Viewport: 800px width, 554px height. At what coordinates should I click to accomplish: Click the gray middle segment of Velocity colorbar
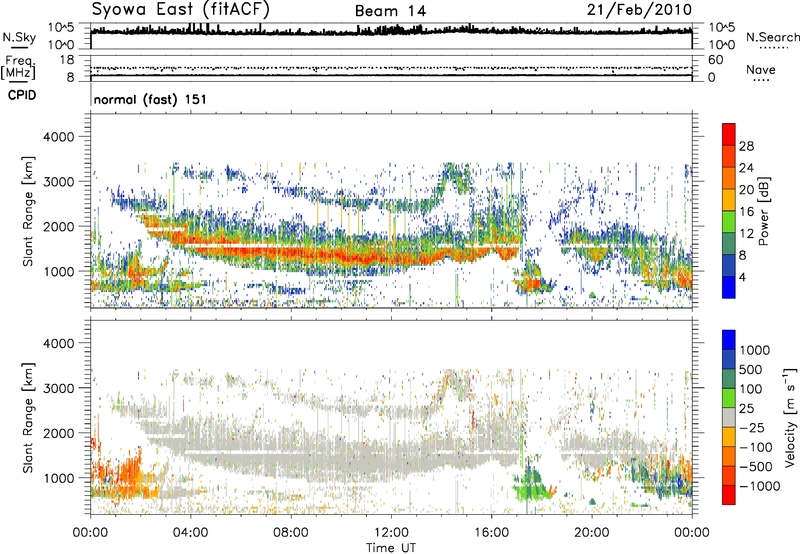coord(729,418)
